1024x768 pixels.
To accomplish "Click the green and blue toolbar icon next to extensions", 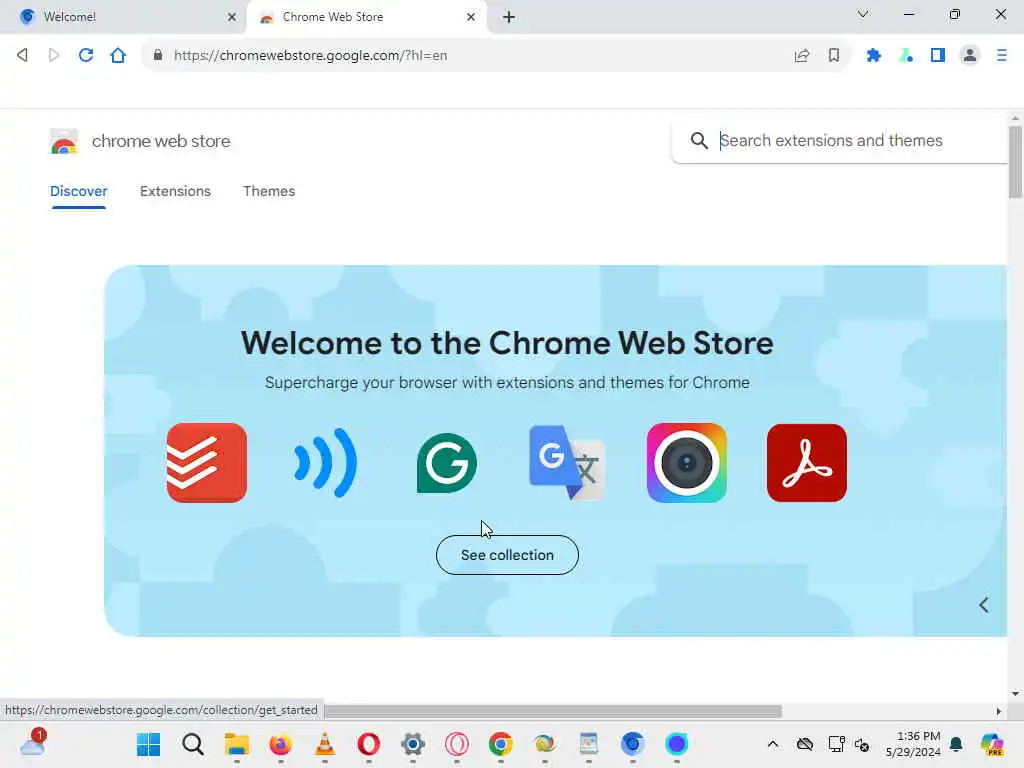I will click(906, 56).
